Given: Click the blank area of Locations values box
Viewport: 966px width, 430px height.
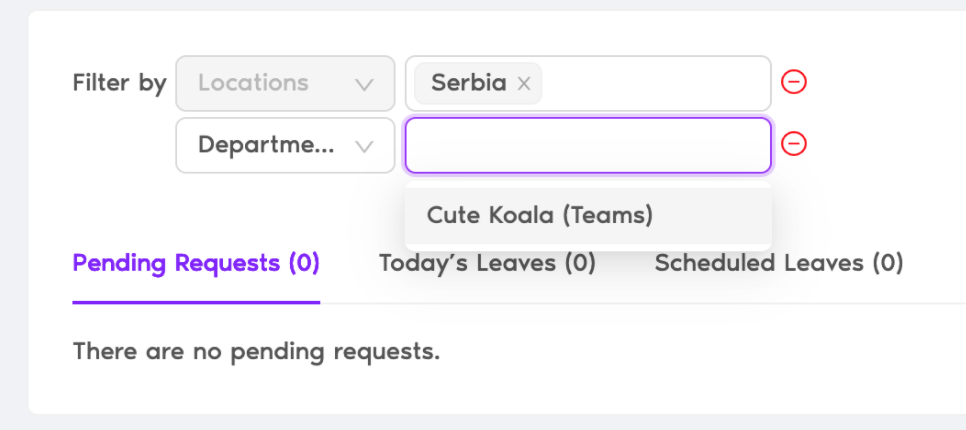Looking at the screenshot, I should point(656,83).
